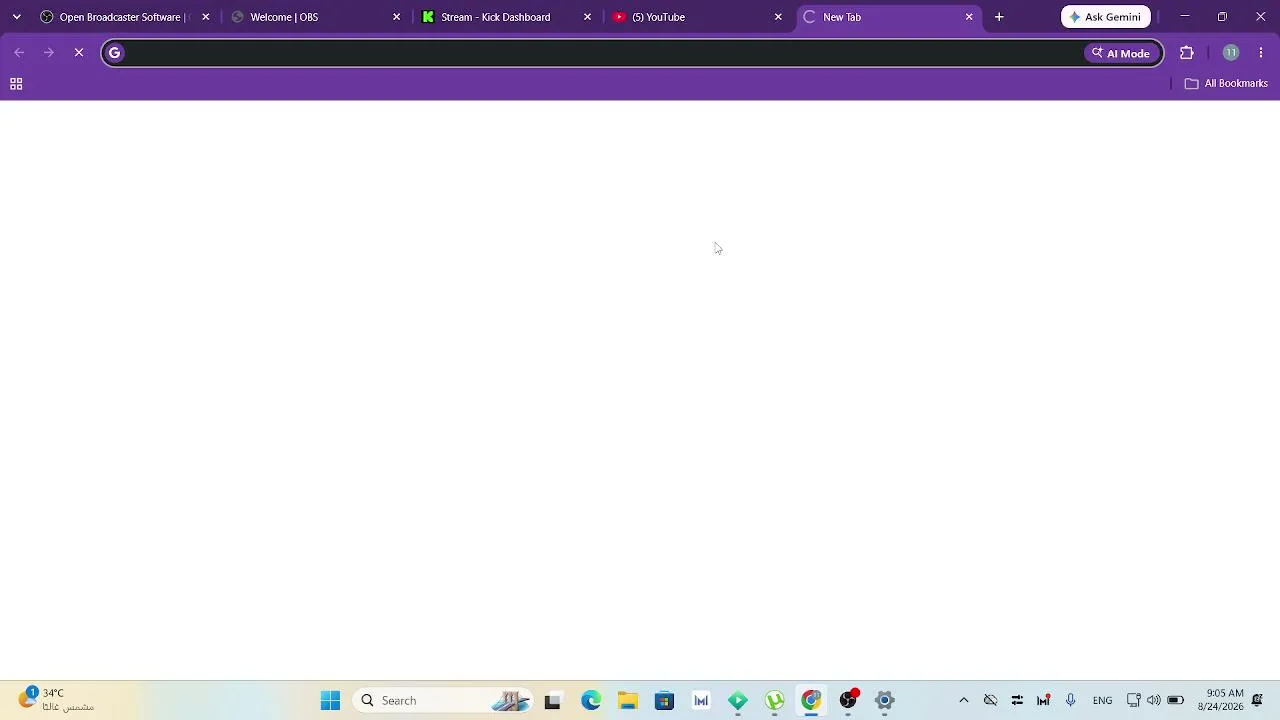Close the YouTube tab
Viewport: 1280px width, 720px height.
tap(778, 17)
